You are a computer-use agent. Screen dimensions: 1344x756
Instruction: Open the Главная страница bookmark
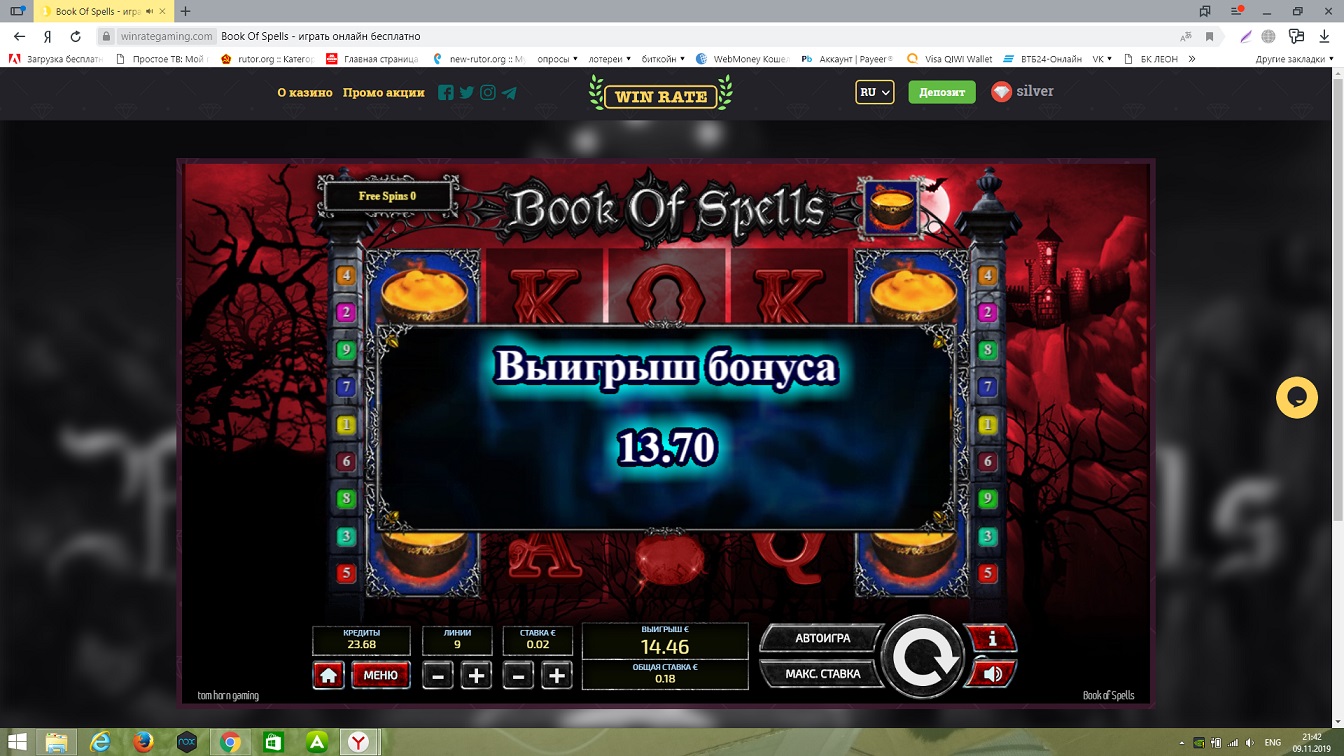point(372,59)
